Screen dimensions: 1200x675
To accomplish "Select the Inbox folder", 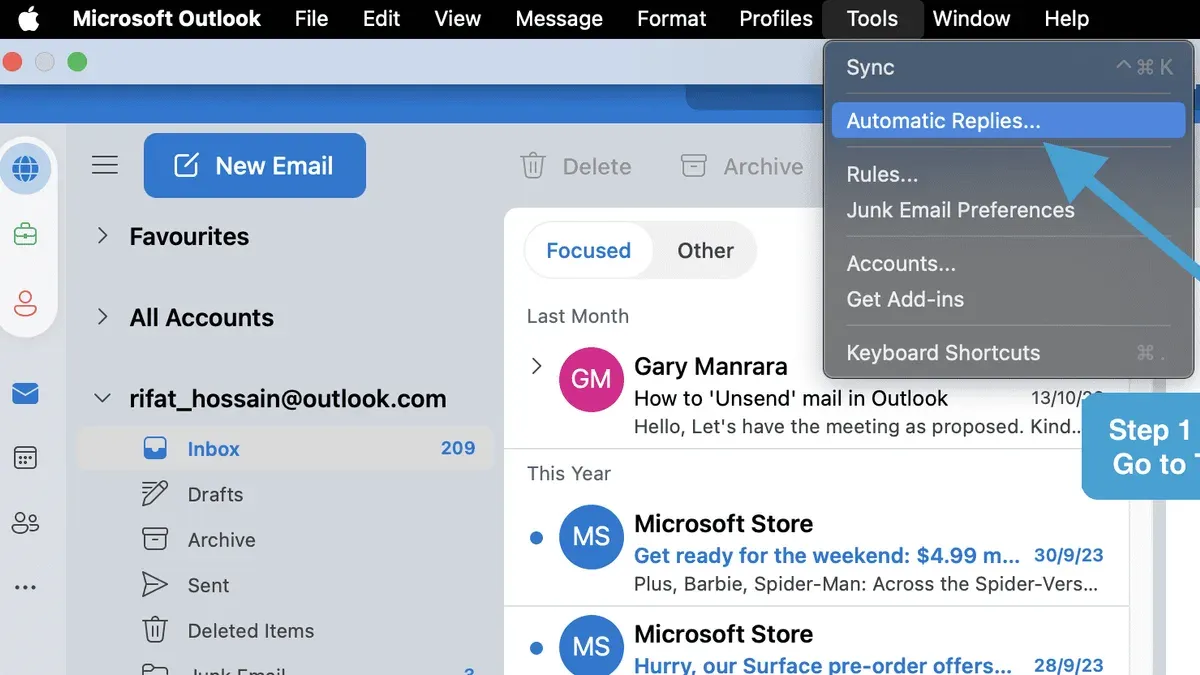I will pyautogui.click(x=285, y=449).
